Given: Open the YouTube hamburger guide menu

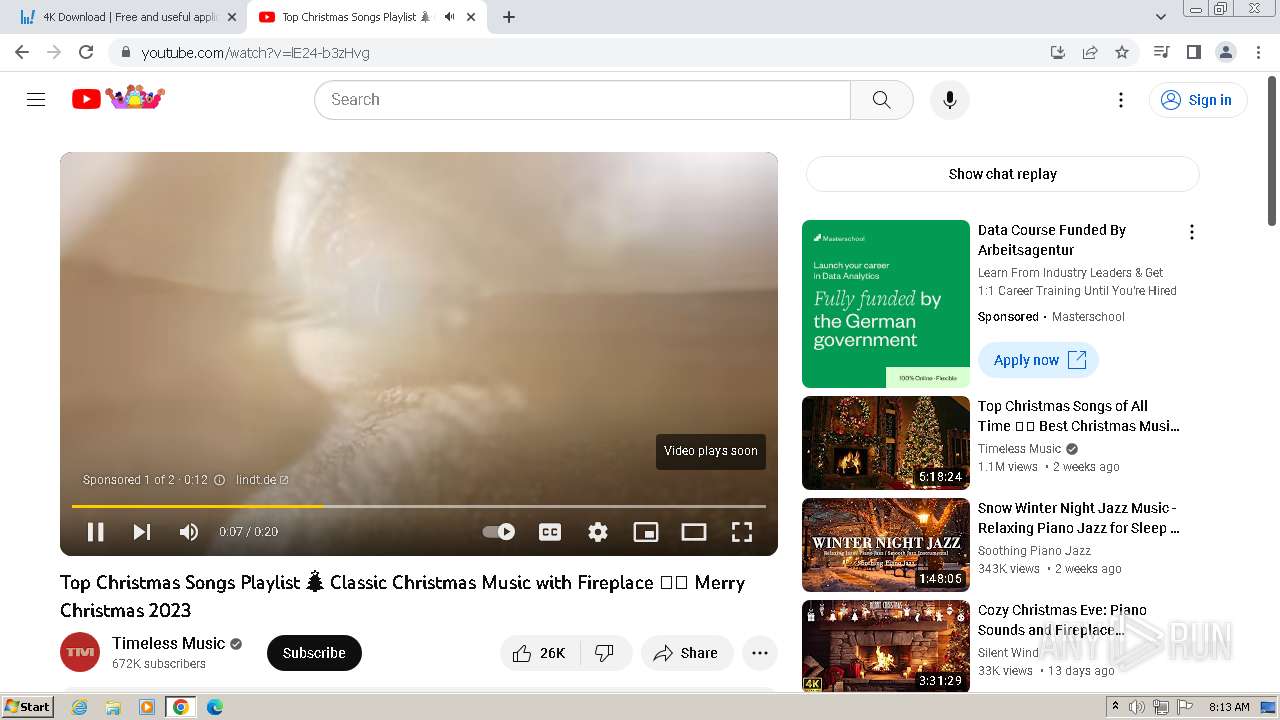Looking at the screenshot, I should pos(36,99).
